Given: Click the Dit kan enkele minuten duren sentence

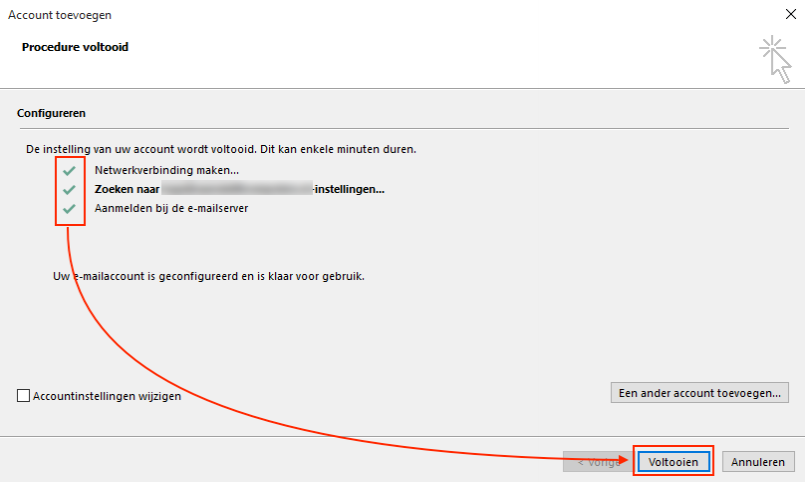Looking at the screenshot, I should (338, 149).
